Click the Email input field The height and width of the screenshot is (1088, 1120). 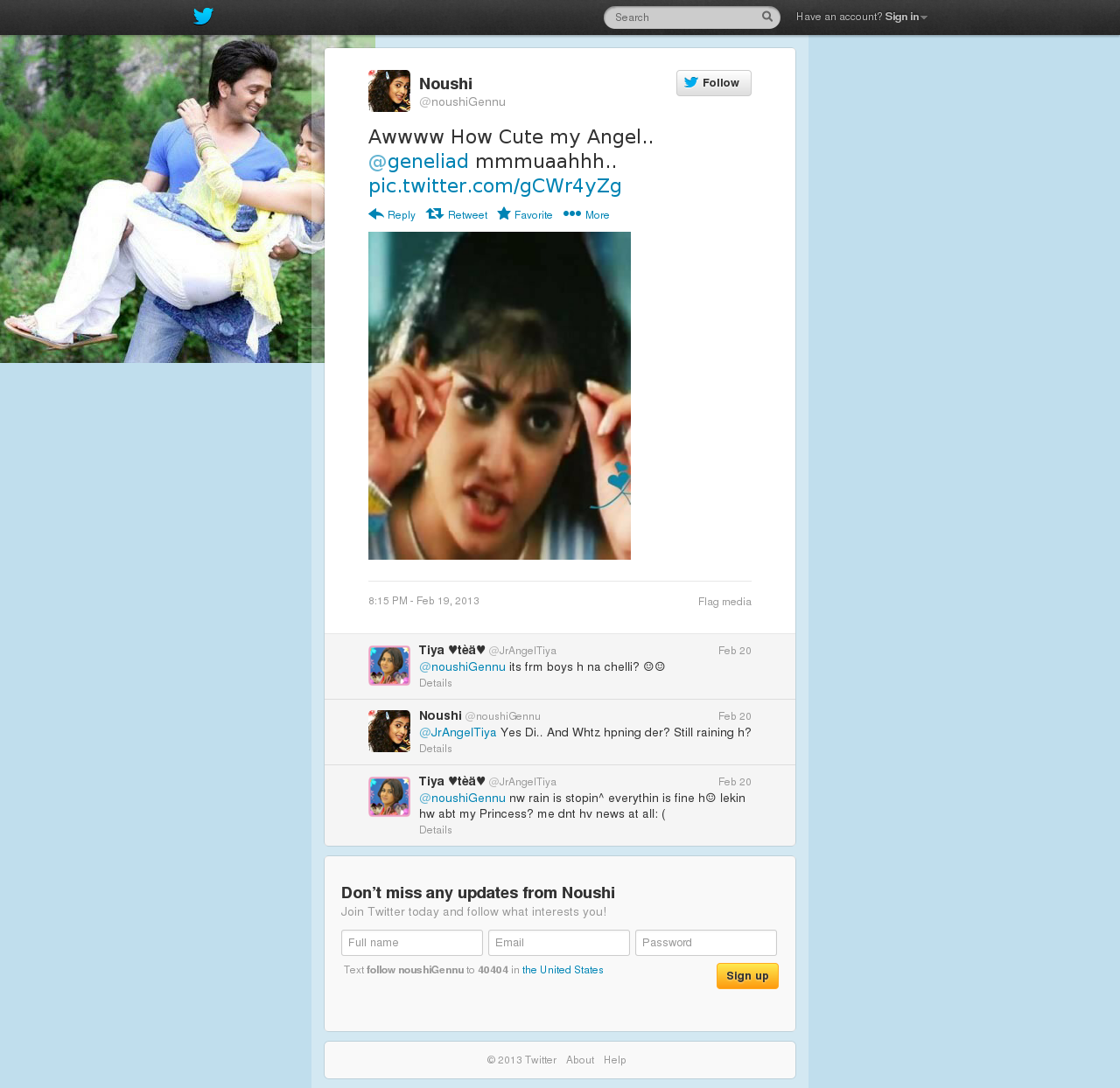pos(559,943)
